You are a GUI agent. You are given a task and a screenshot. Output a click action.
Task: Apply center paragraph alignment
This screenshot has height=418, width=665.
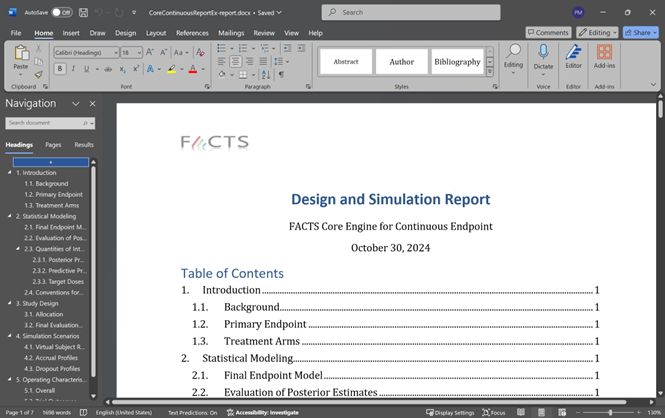235,61
